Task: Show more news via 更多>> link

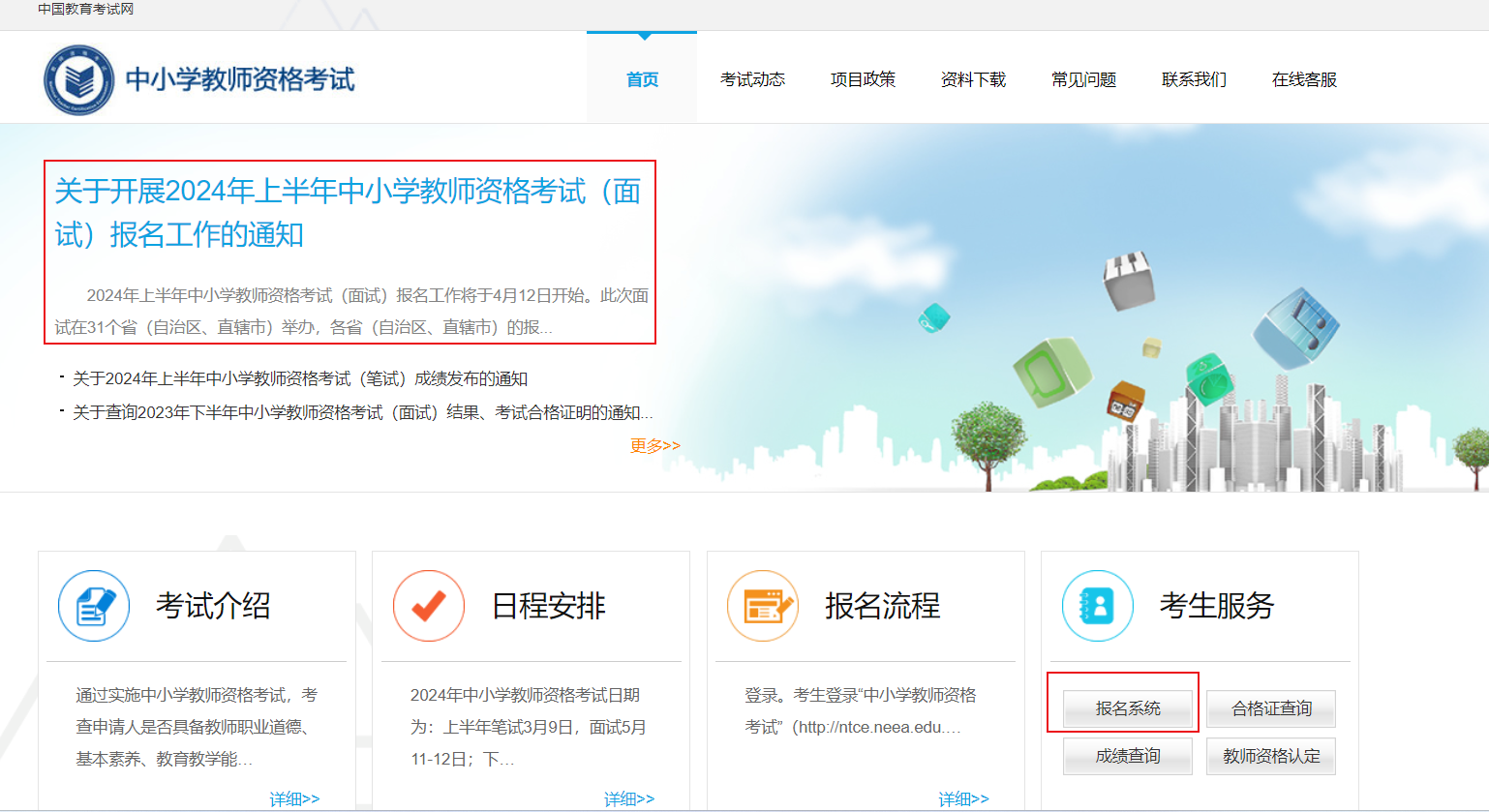Action: coord(654,445)
